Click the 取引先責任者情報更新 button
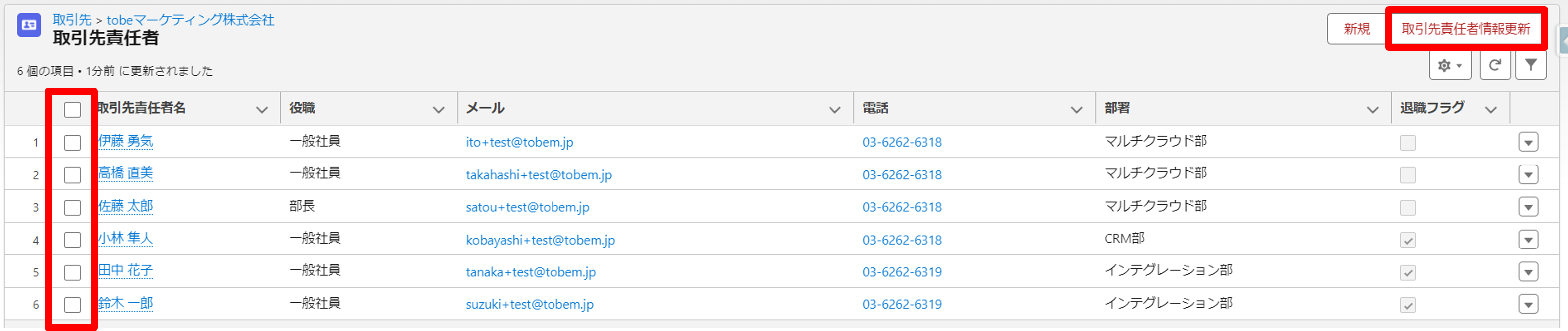Image resolution: width=1568 pixels, height=331 pixels. click(1465, 29)
